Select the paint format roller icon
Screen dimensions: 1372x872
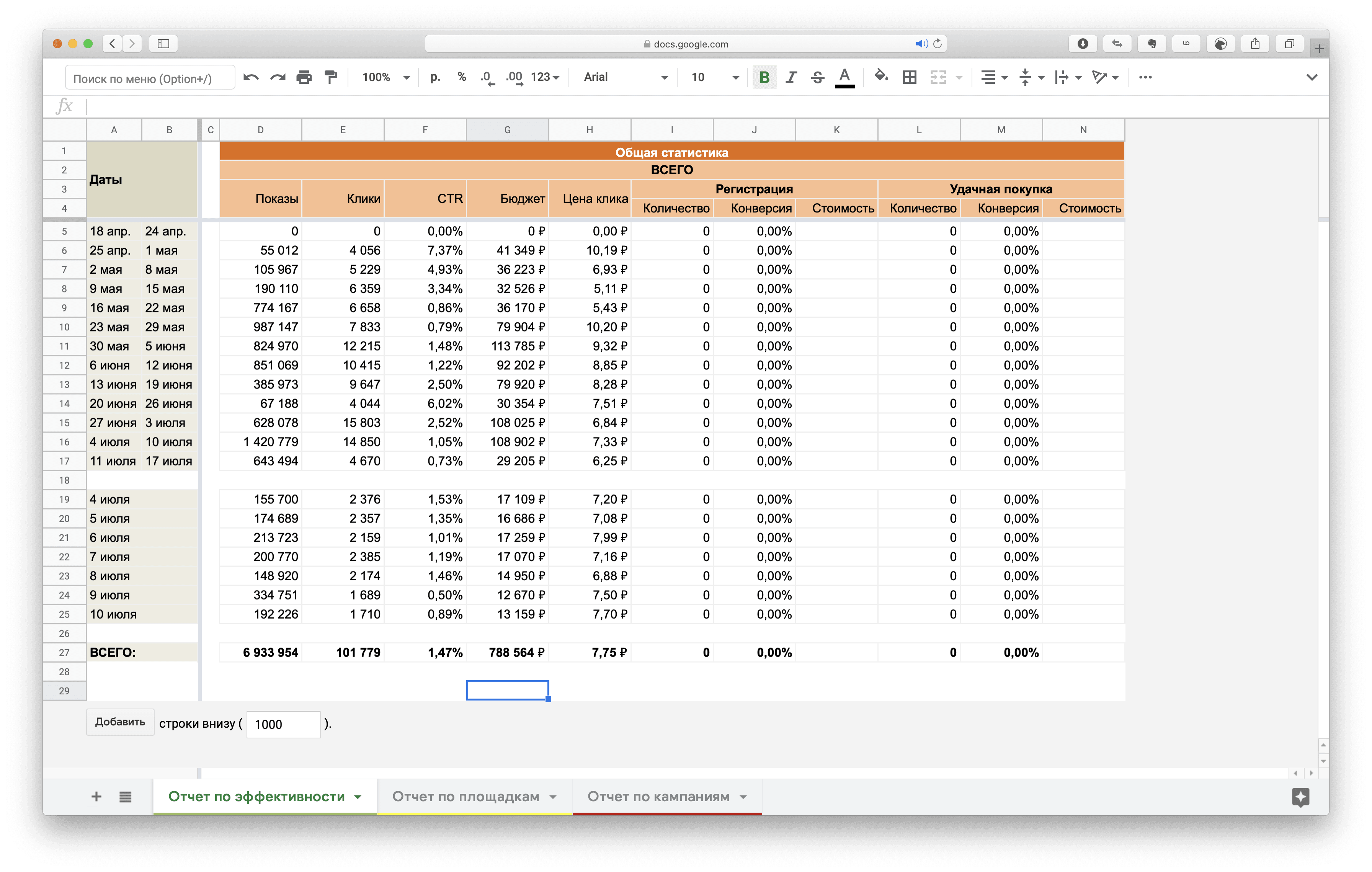pos(331,77)
